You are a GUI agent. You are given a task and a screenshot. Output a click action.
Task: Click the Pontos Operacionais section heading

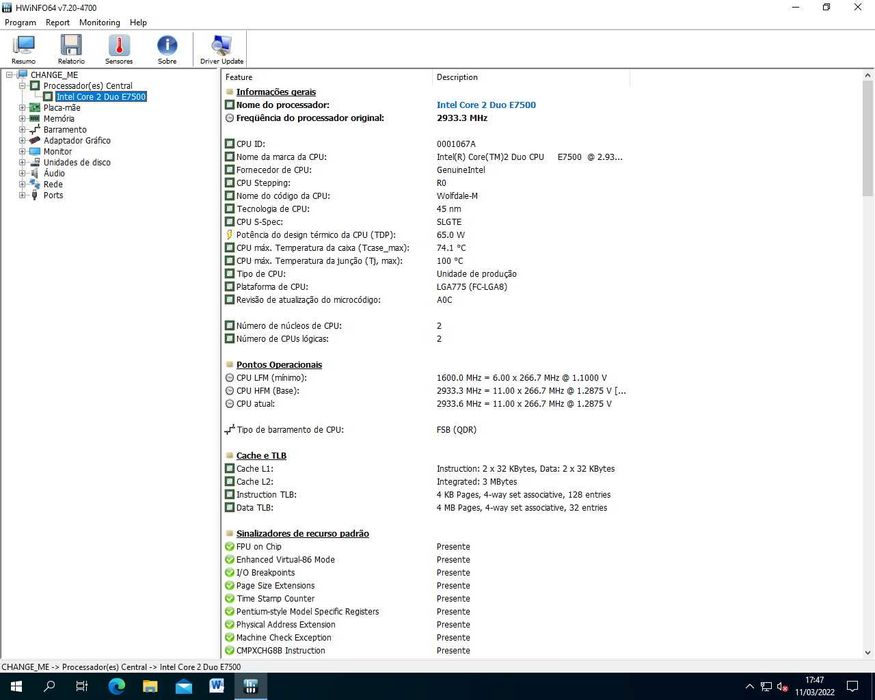click(279, 365)
